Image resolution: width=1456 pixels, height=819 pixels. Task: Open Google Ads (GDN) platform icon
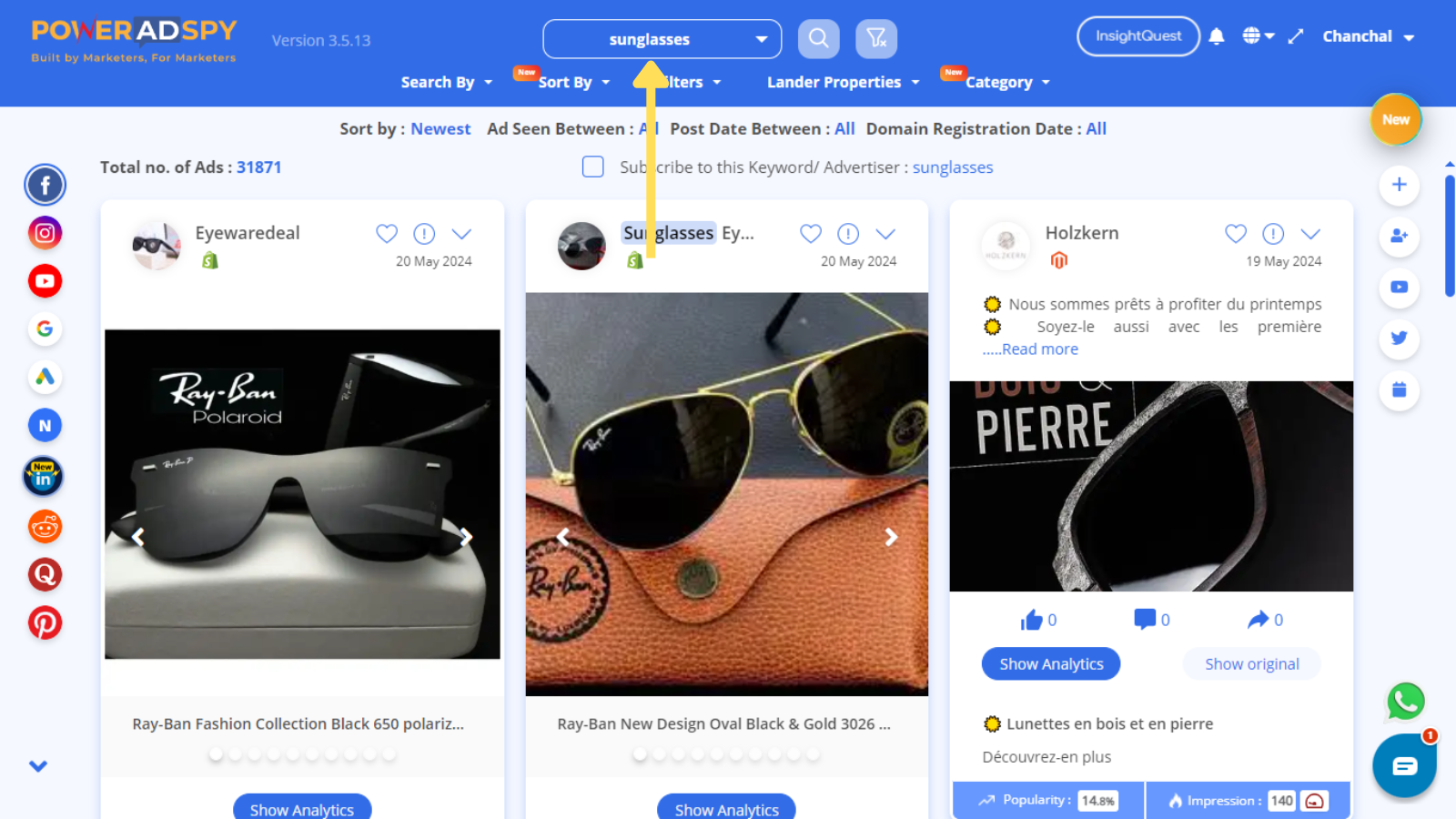point(45,377)
